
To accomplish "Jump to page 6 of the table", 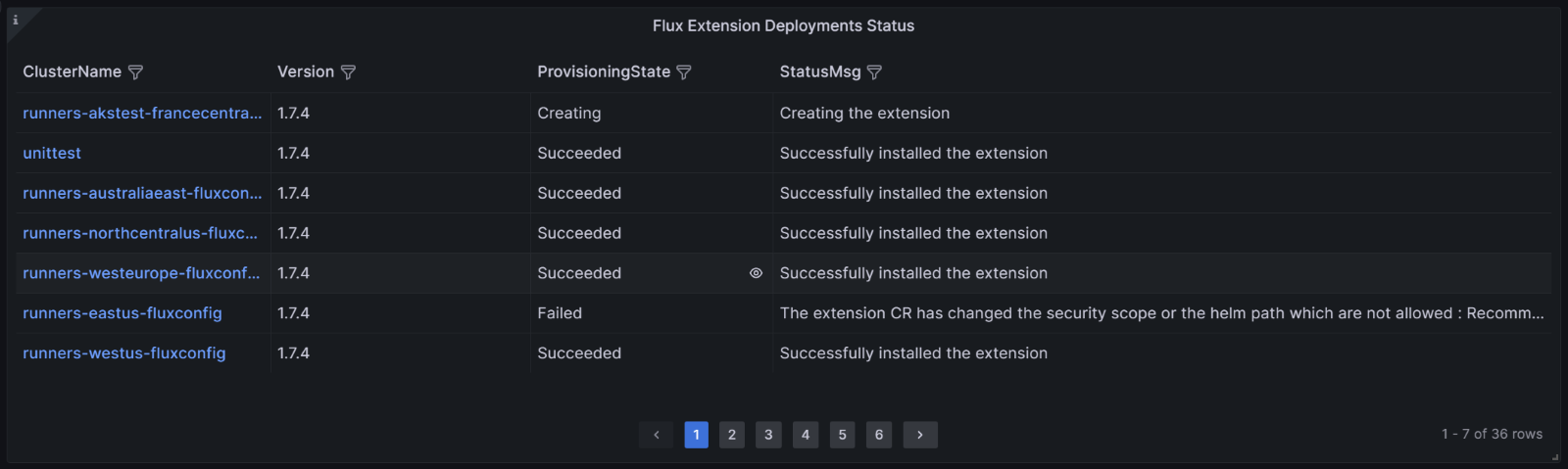I will (x=879, y=435).
